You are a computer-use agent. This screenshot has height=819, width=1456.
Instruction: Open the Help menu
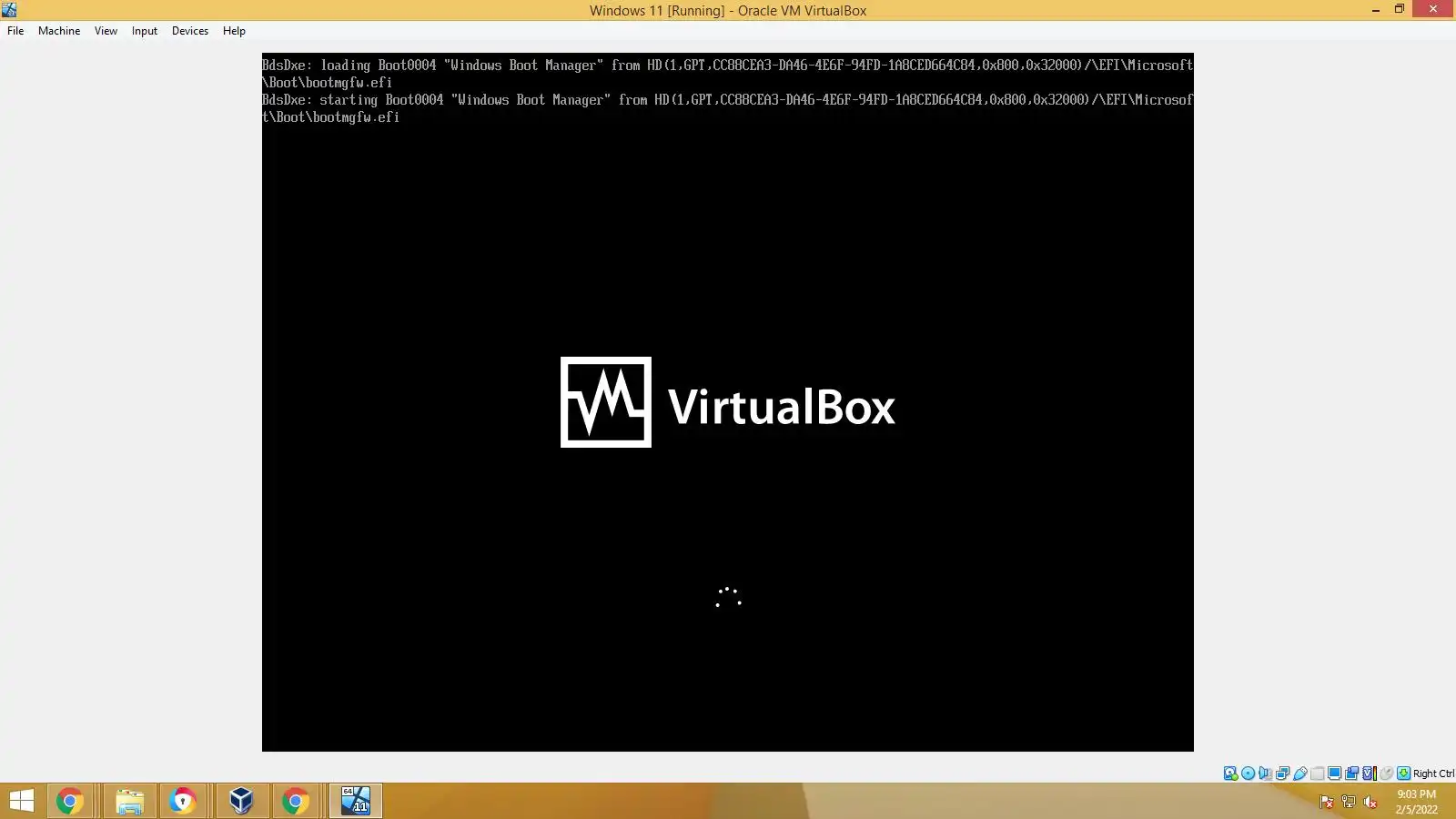(x=234, y=31)
